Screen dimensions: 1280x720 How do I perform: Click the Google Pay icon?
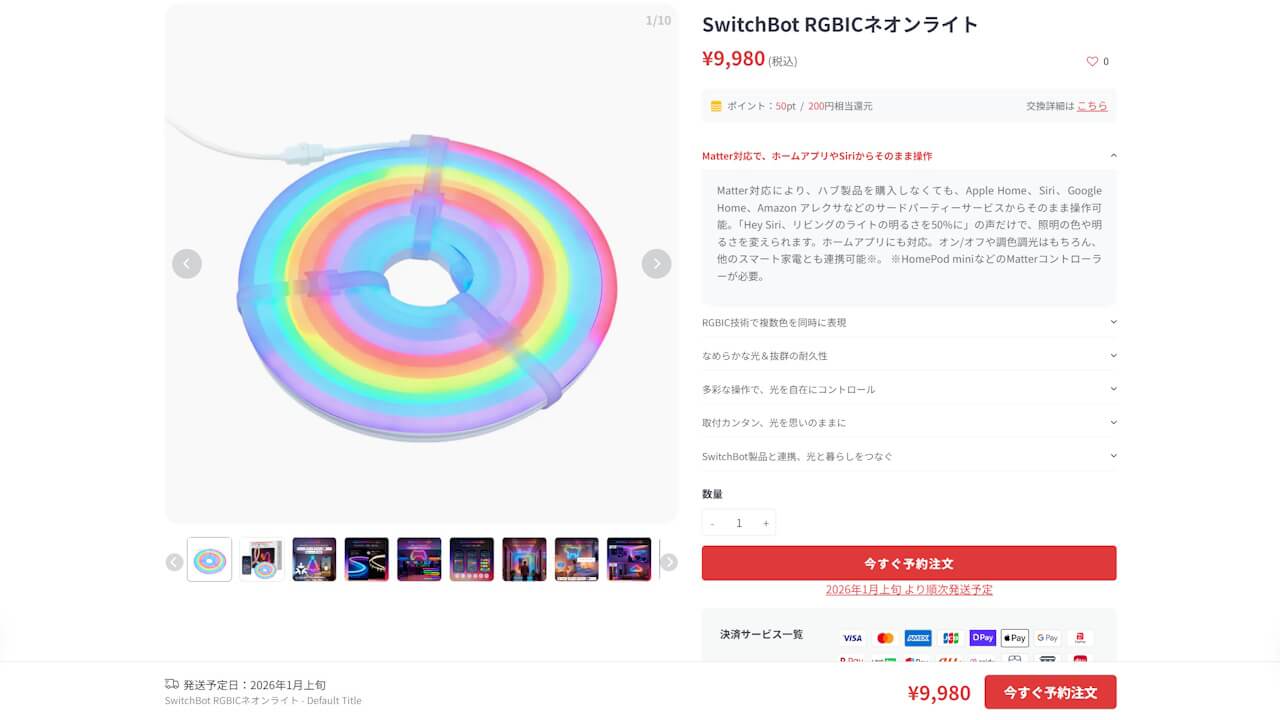coord(1047,638)
